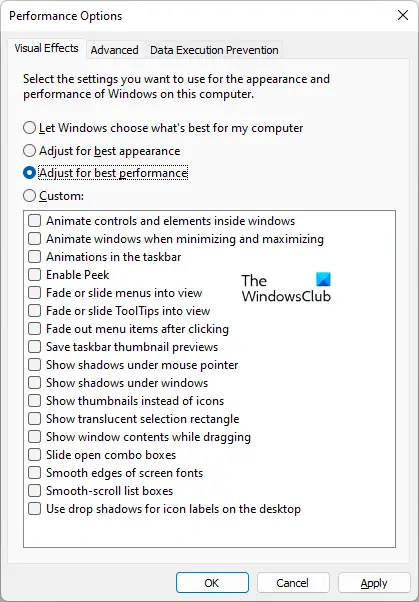Screen dimensions: 419x602
Task: Click the Apply button
Action: (x=374, y=583)
